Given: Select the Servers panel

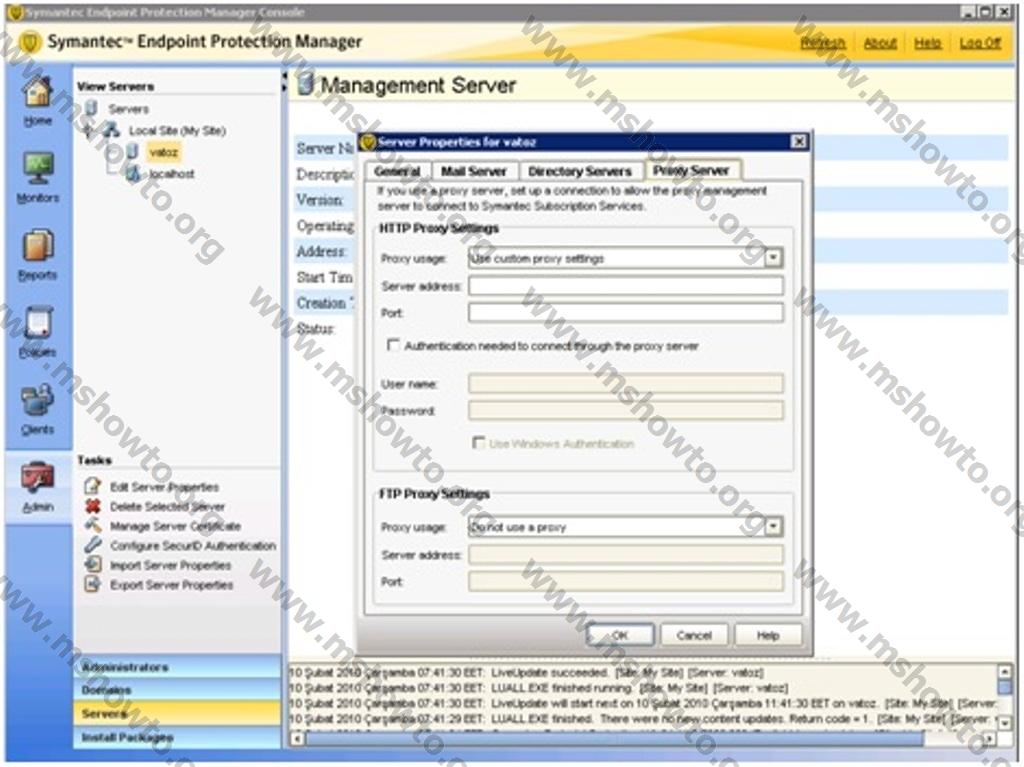Looking at the screenshot, I should tap(178, 713).
